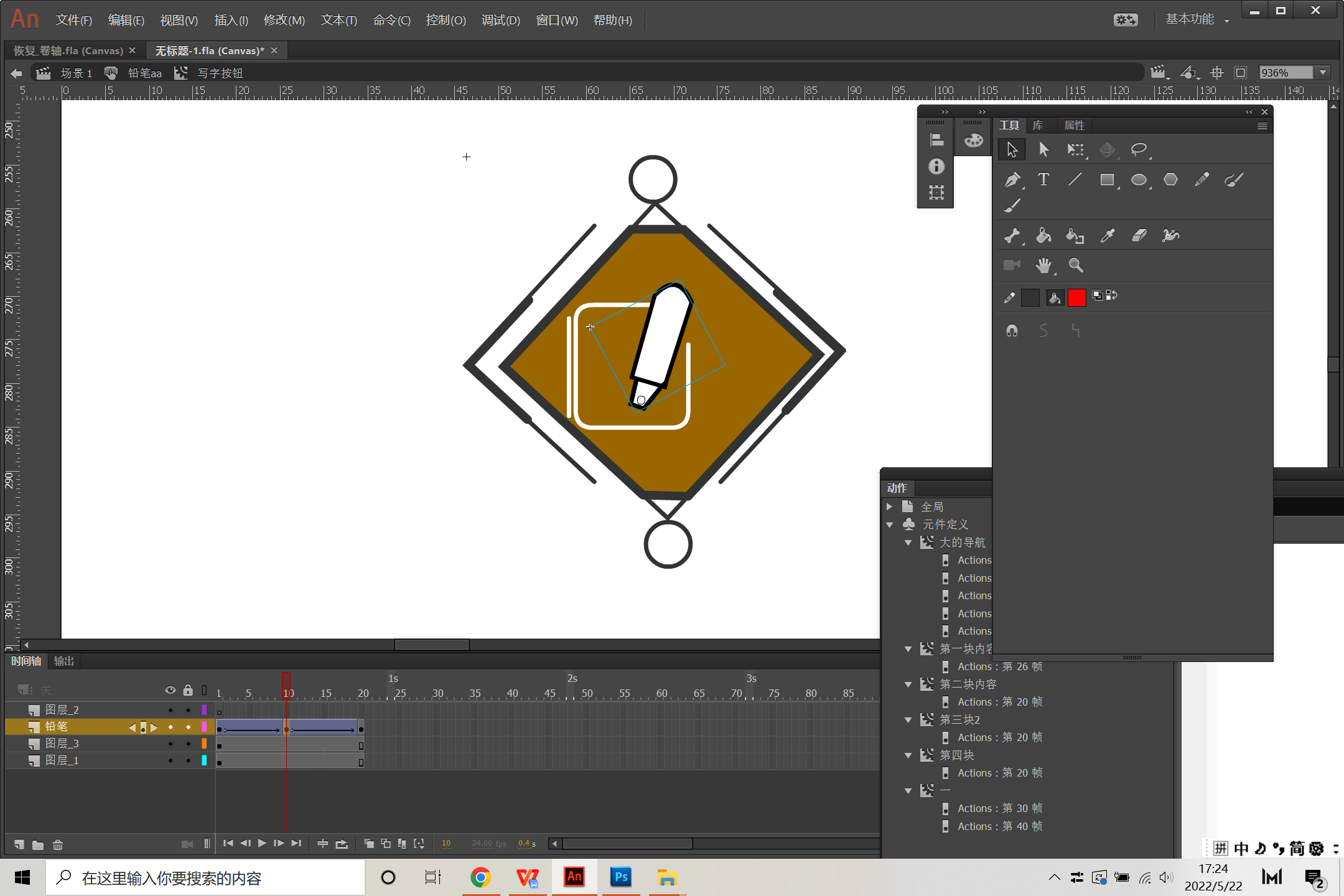Select the Text tool
The width and height of the screenshot is (1344, 896).
[1043, 180]
